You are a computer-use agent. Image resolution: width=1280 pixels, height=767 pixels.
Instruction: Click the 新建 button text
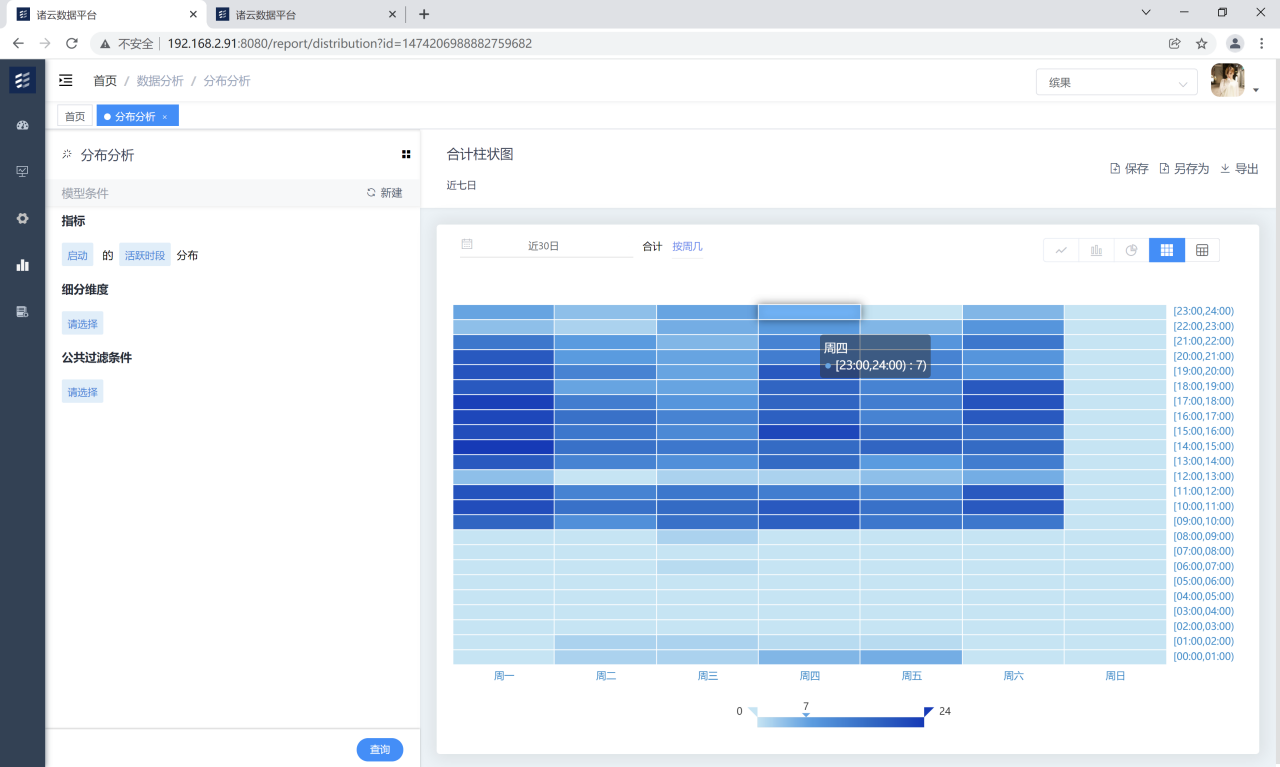pyautogui.click(x=391, y=193)
